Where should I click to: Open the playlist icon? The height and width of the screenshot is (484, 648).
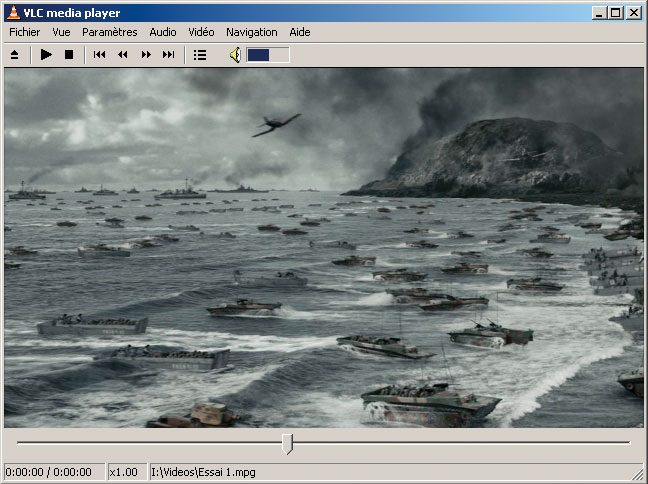(x=200, y=55)
